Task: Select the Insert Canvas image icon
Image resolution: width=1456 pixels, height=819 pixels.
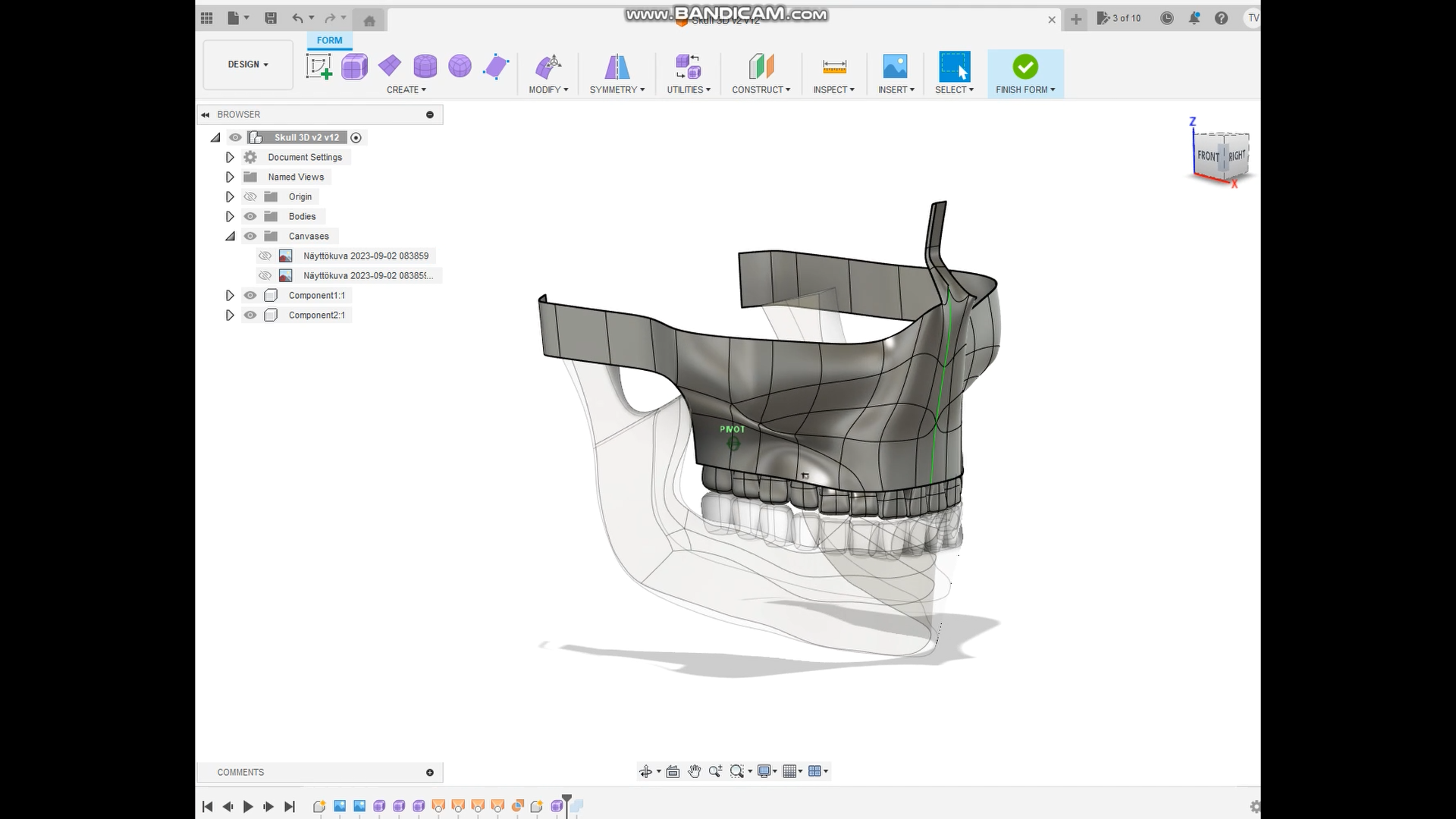Action: click(896, 66)
